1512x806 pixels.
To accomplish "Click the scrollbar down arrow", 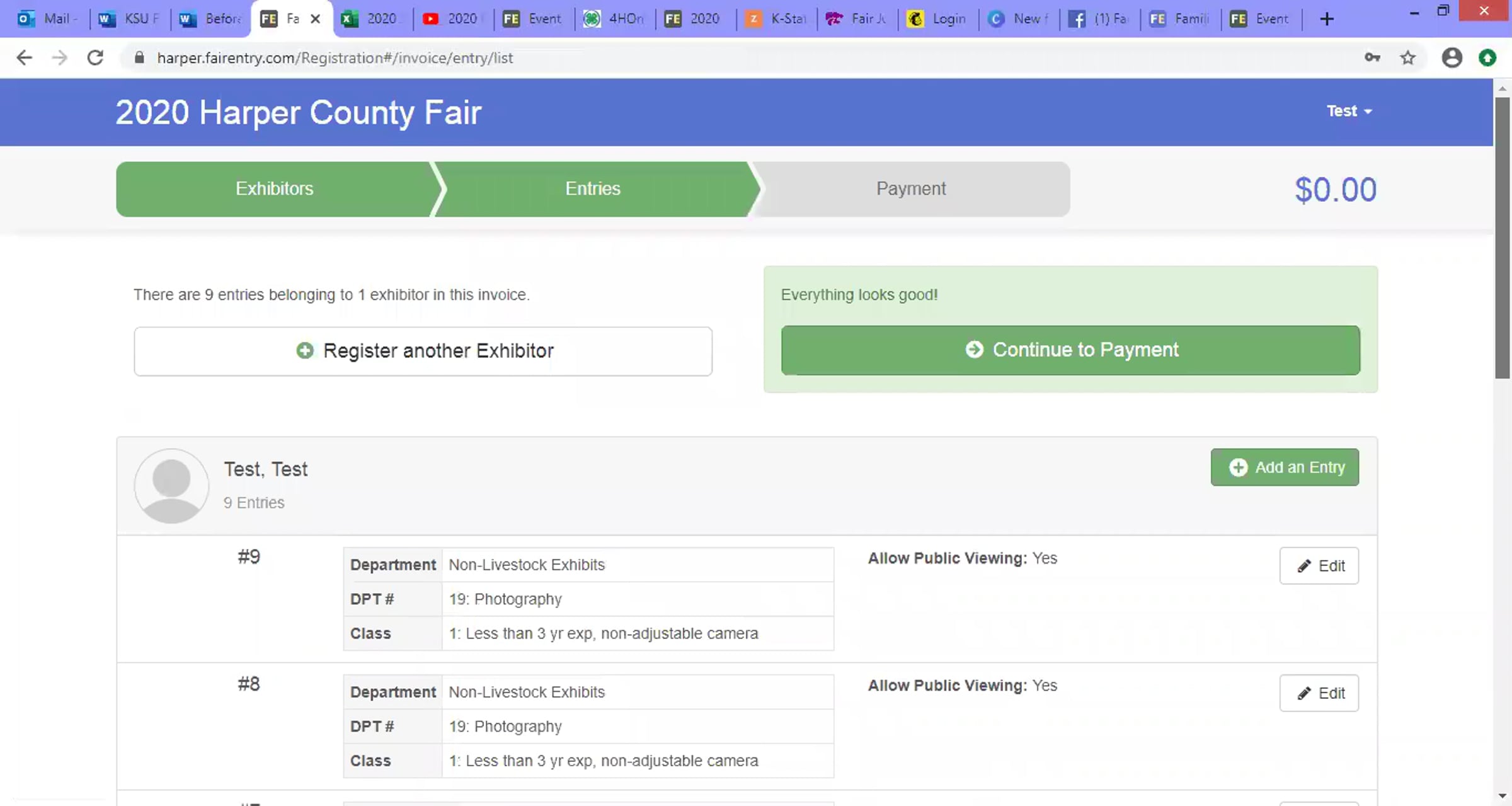I will coord(1503,796).
